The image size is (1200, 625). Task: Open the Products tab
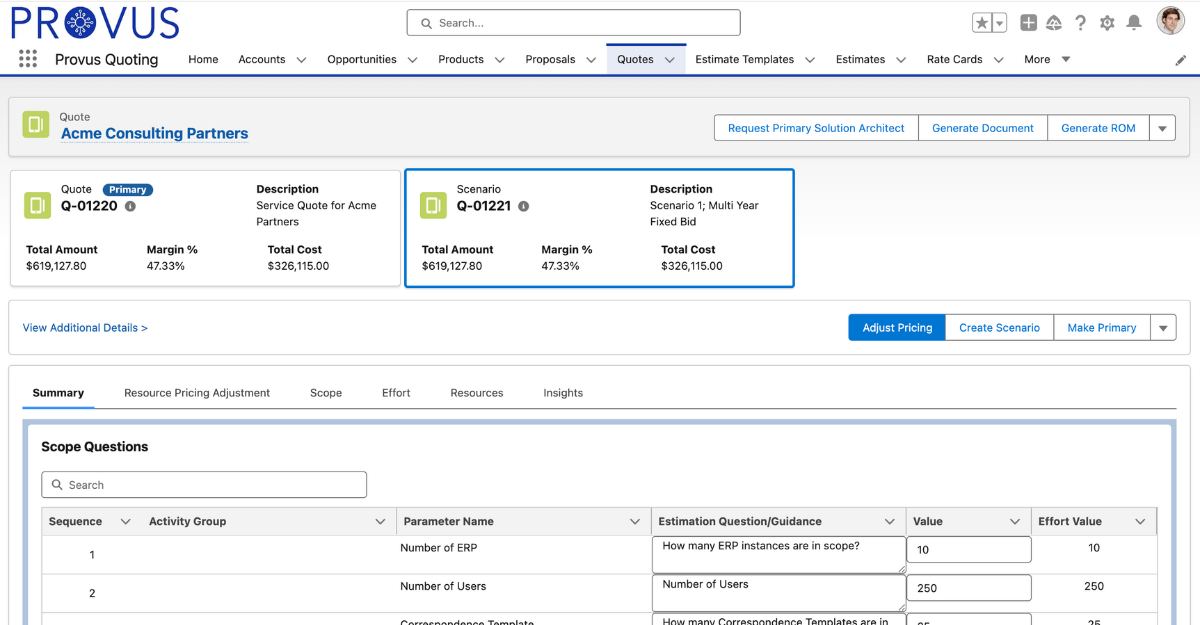(x=461, y=59)
